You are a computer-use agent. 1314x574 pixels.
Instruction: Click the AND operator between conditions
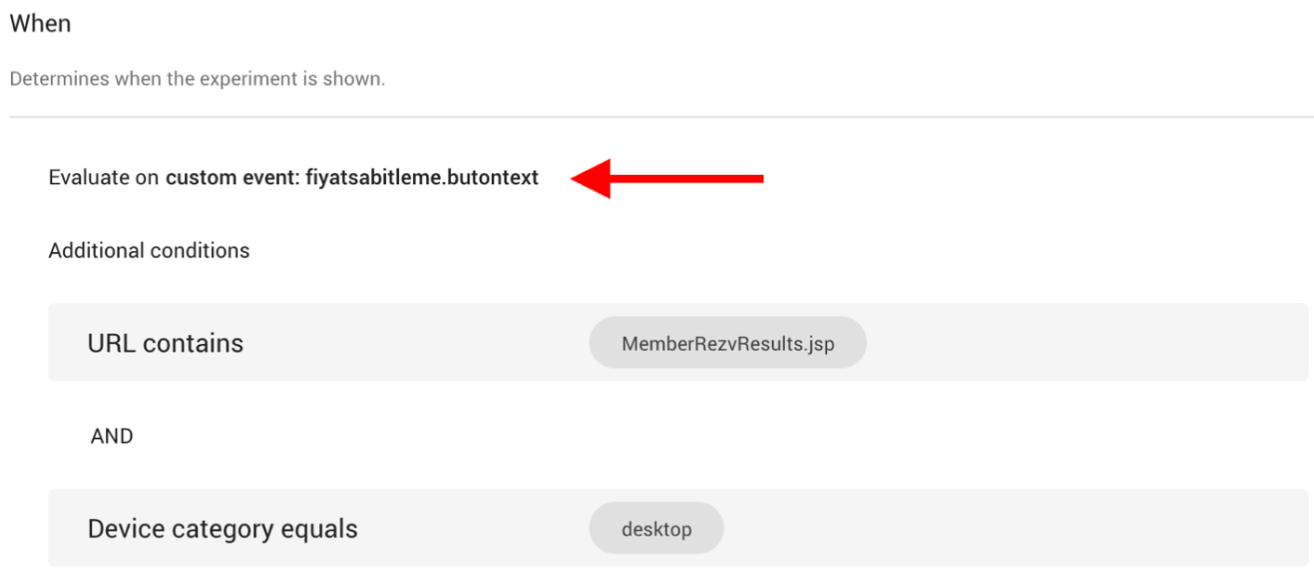[112, 436]
